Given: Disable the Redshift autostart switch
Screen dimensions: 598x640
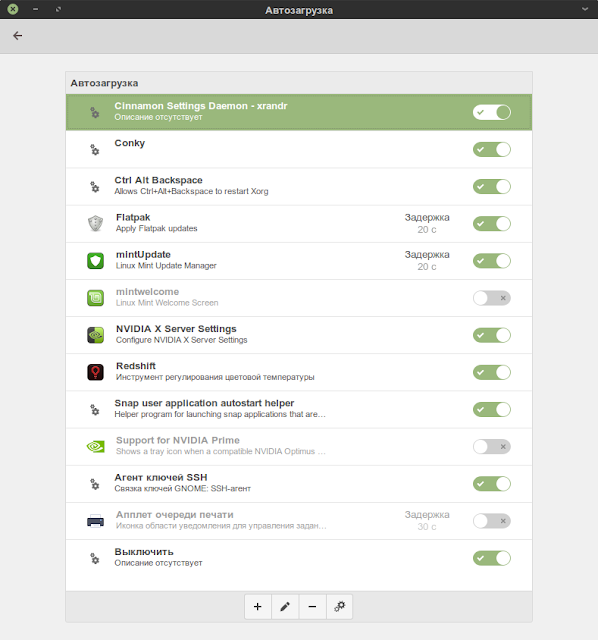Looking at the screenshot, I should [492, 372].
